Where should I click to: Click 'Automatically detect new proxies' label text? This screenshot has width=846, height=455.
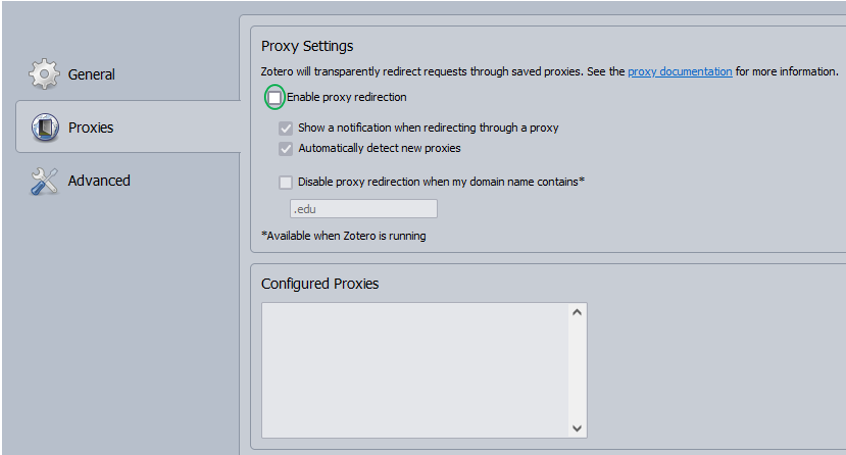379,148
